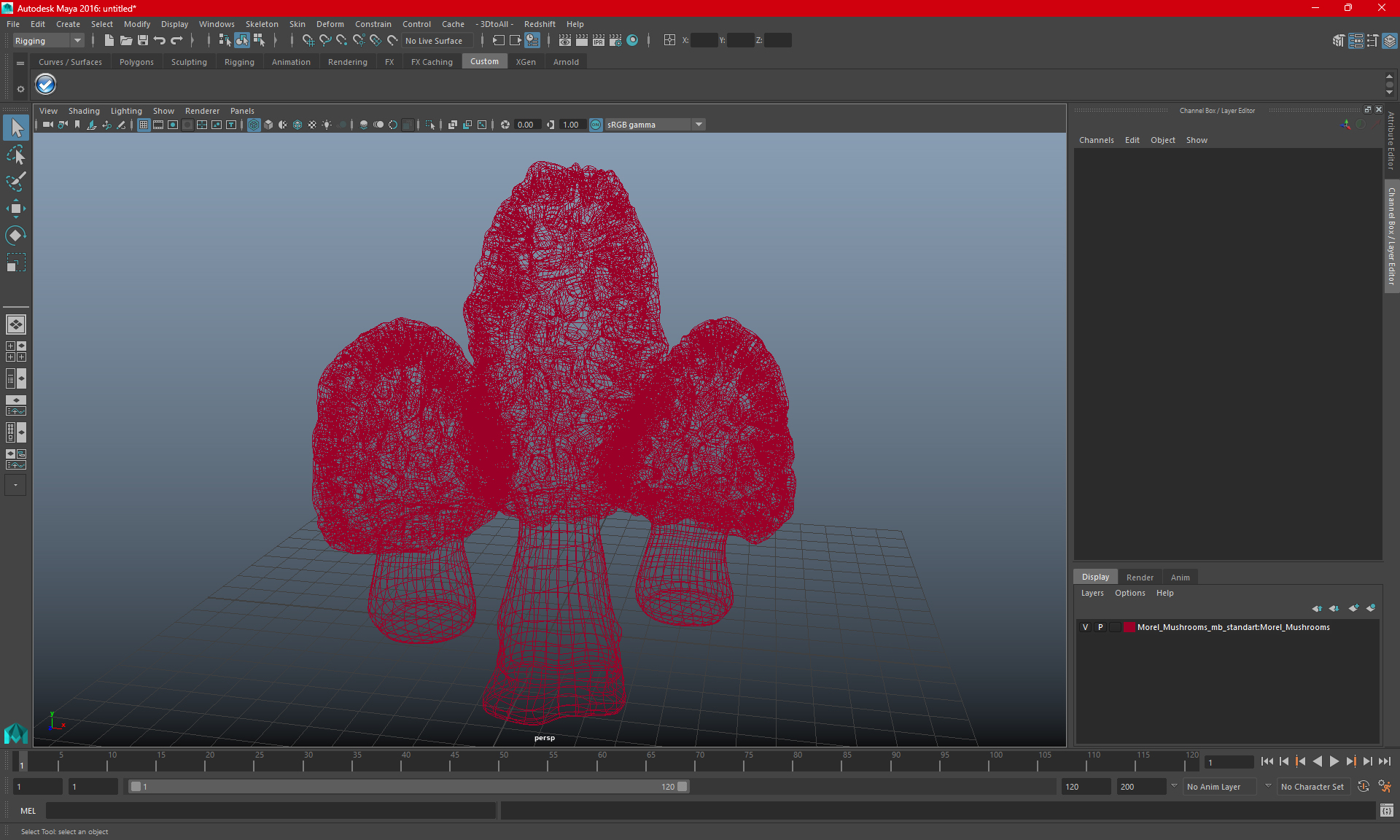Switch to the Render layer tab
The image size is (1400, 840).
click(x=1140, y=577)
